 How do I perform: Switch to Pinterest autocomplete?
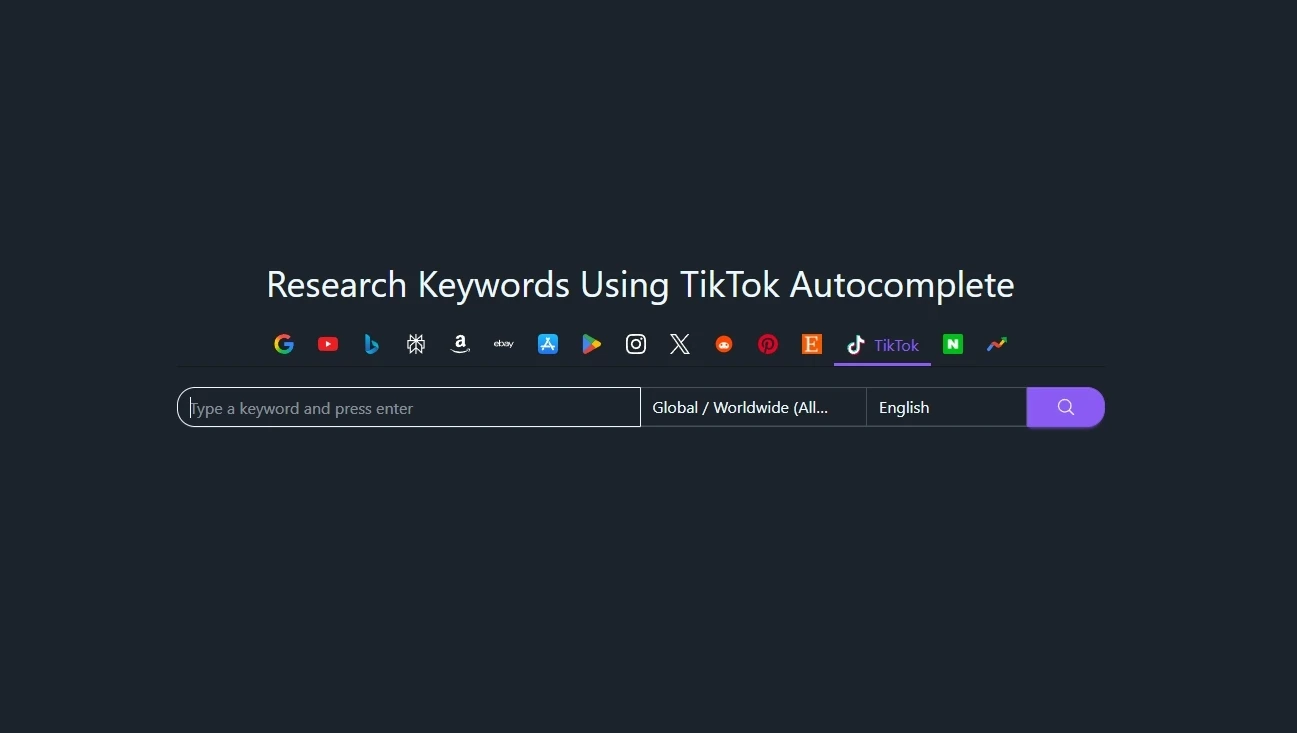tap(768, 344)
